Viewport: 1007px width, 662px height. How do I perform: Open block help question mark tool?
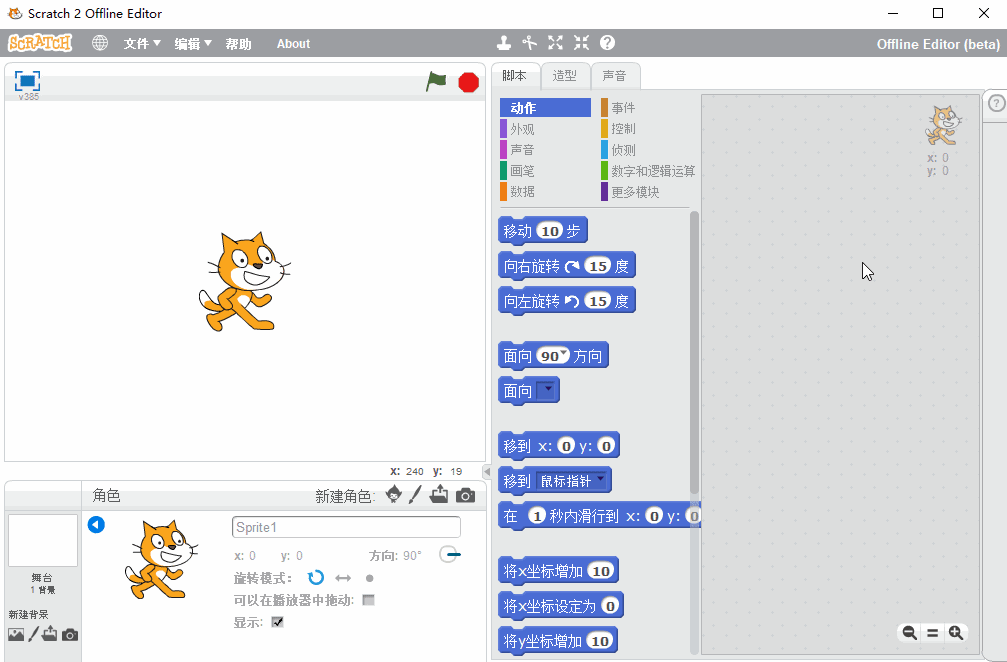coord(607,43)
